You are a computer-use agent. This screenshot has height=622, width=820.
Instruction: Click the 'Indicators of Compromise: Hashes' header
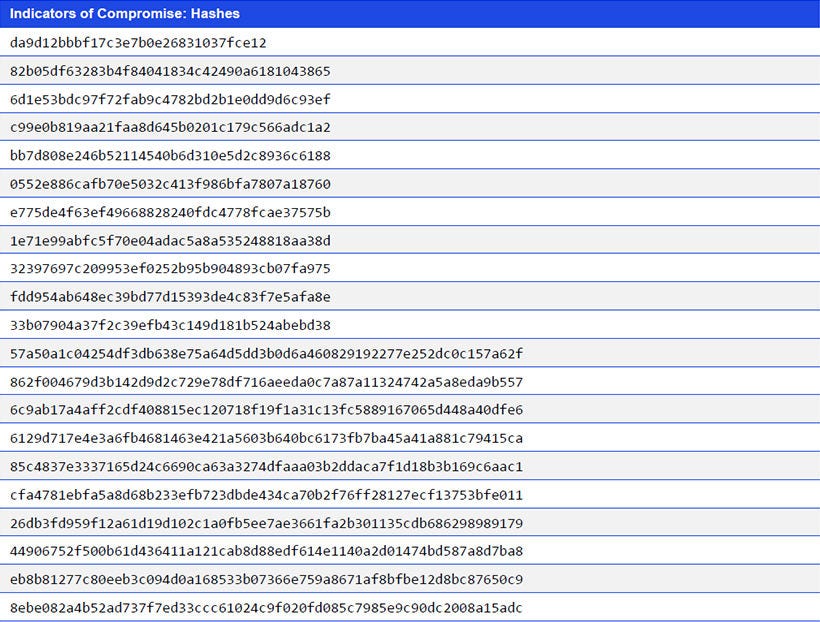pos(124,14)
